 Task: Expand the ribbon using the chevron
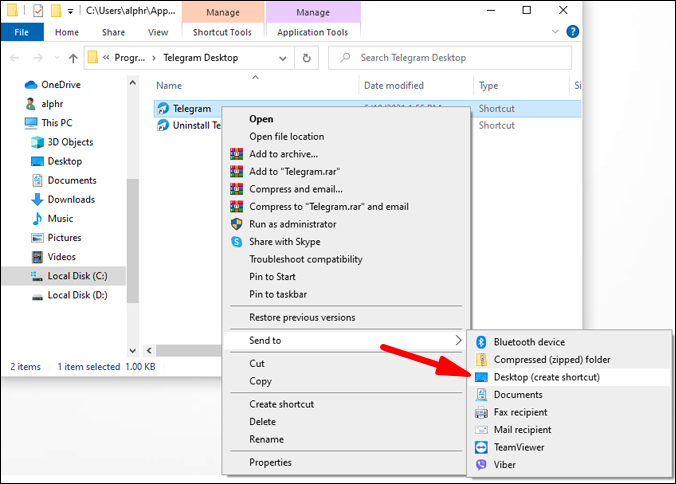coord(555,31)
